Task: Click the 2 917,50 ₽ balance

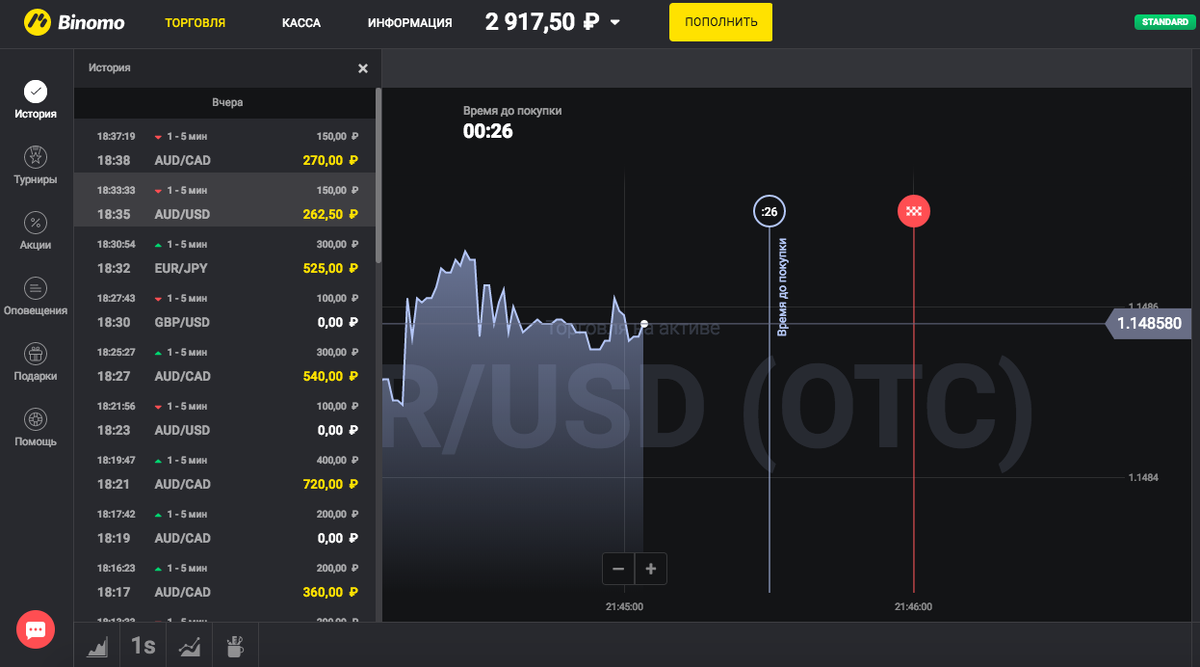Action: [544, 21]
